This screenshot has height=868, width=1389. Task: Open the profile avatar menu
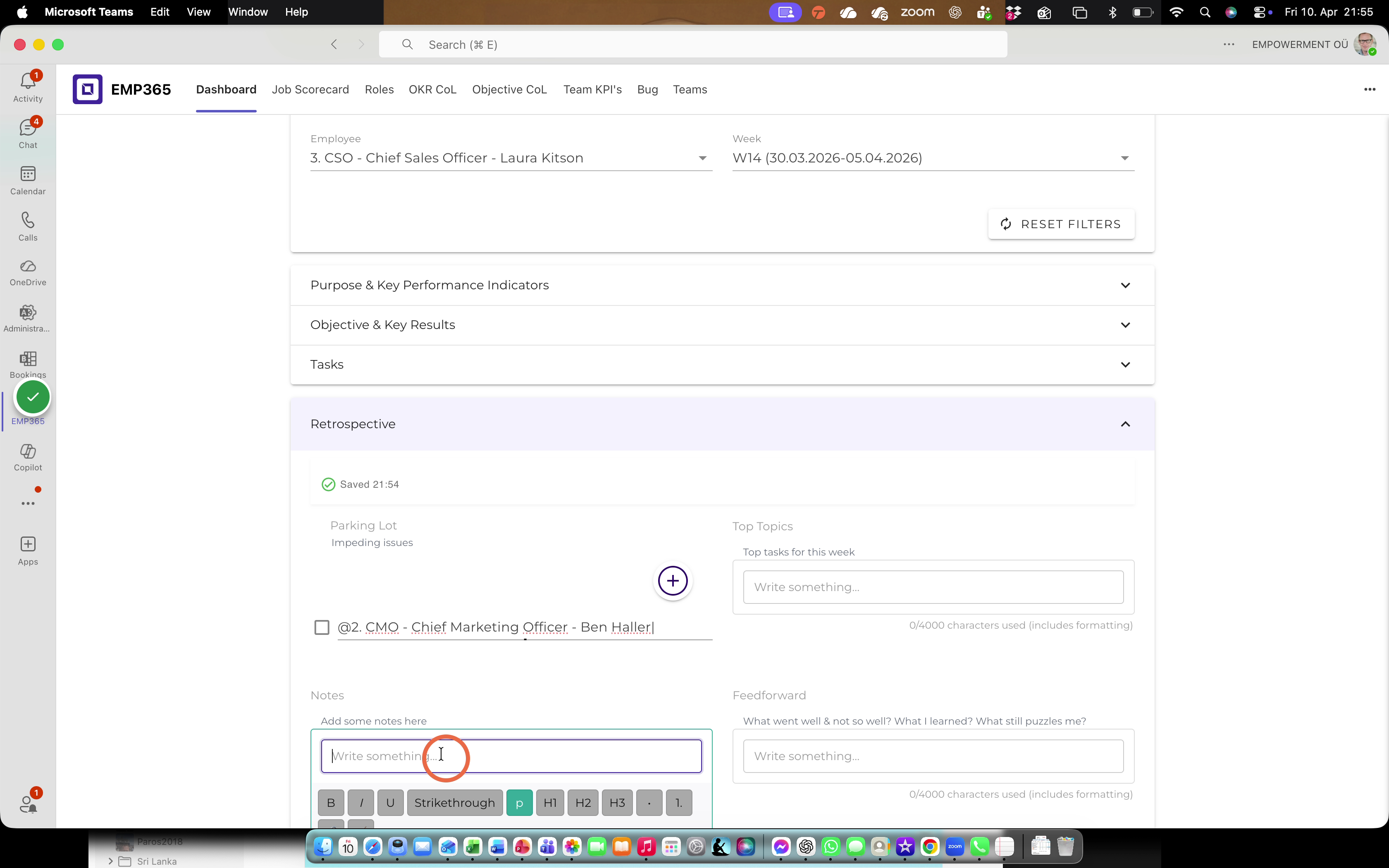click(1365, 44)
